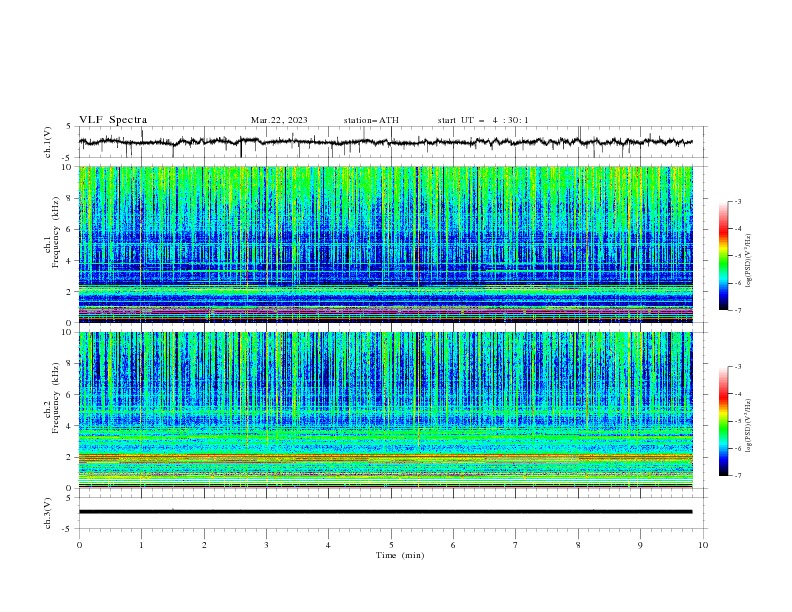Screen dimensions: 792x612
Task: Click the ch.1 voltage waveform trace
Action: 385,142
